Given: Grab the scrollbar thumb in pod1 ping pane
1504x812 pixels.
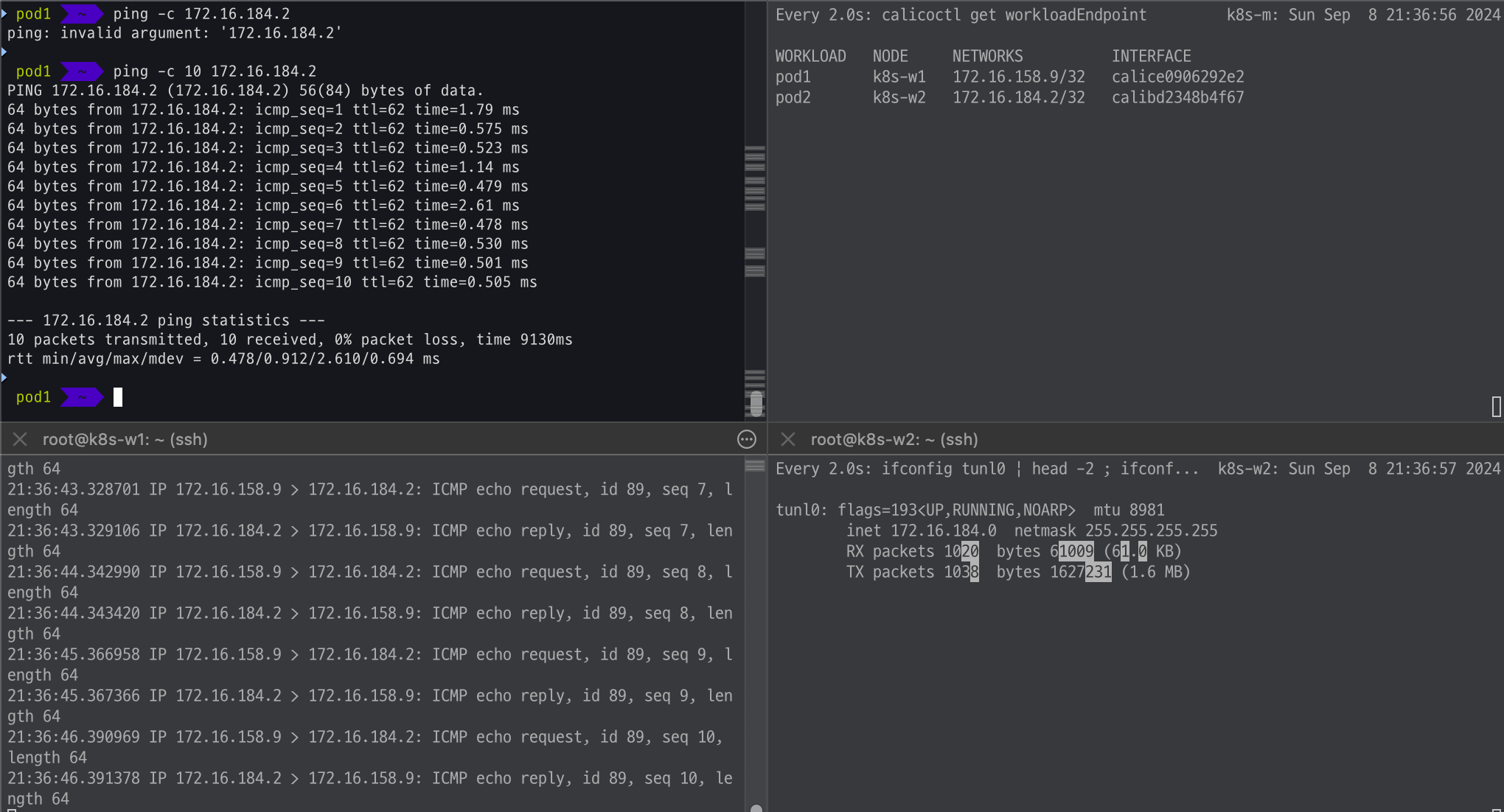Looking at the screenshot, I should 756,403.
